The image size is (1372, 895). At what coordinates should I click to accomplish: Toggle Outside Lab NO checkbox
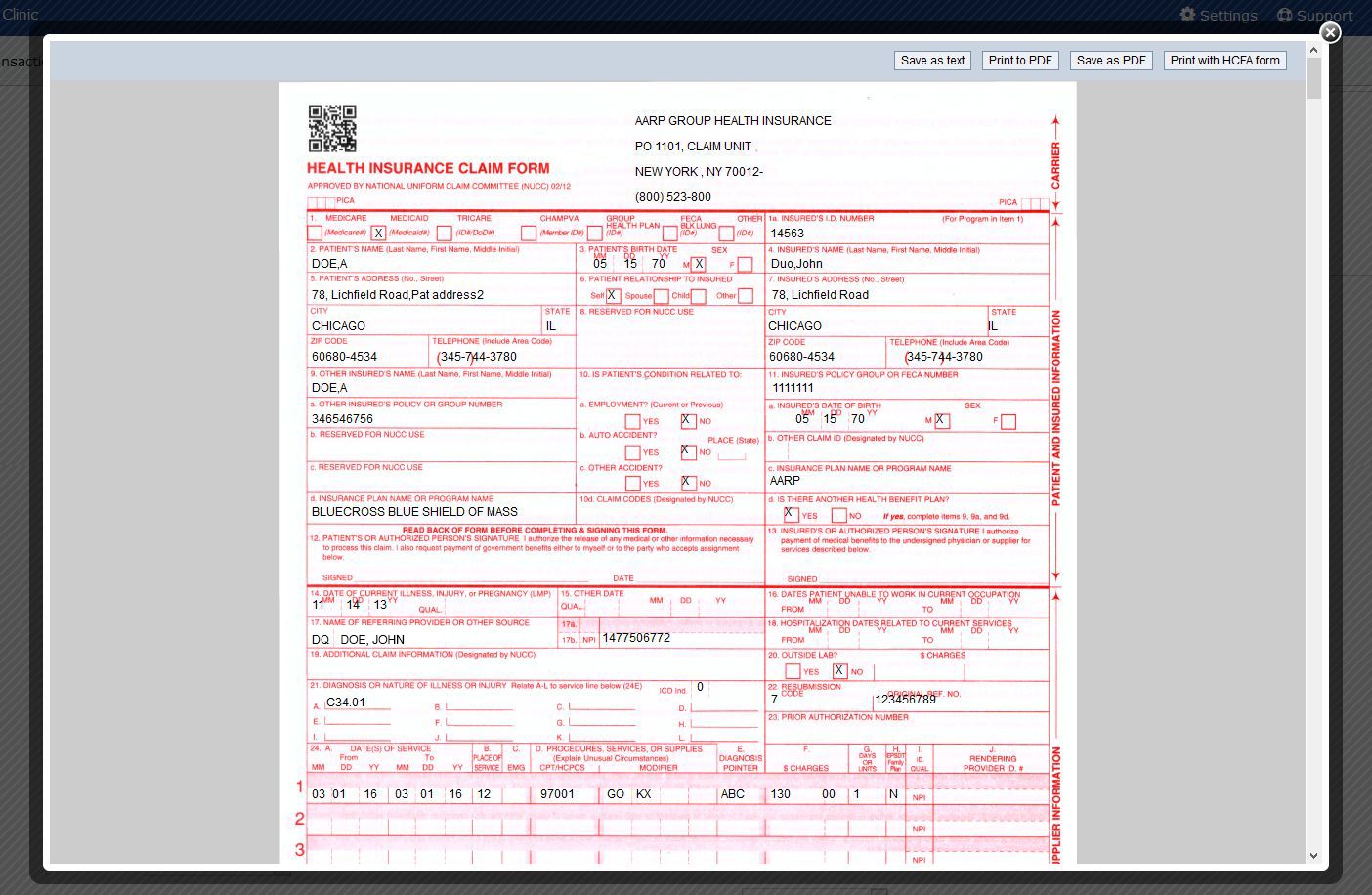click(x=838, y=671)
